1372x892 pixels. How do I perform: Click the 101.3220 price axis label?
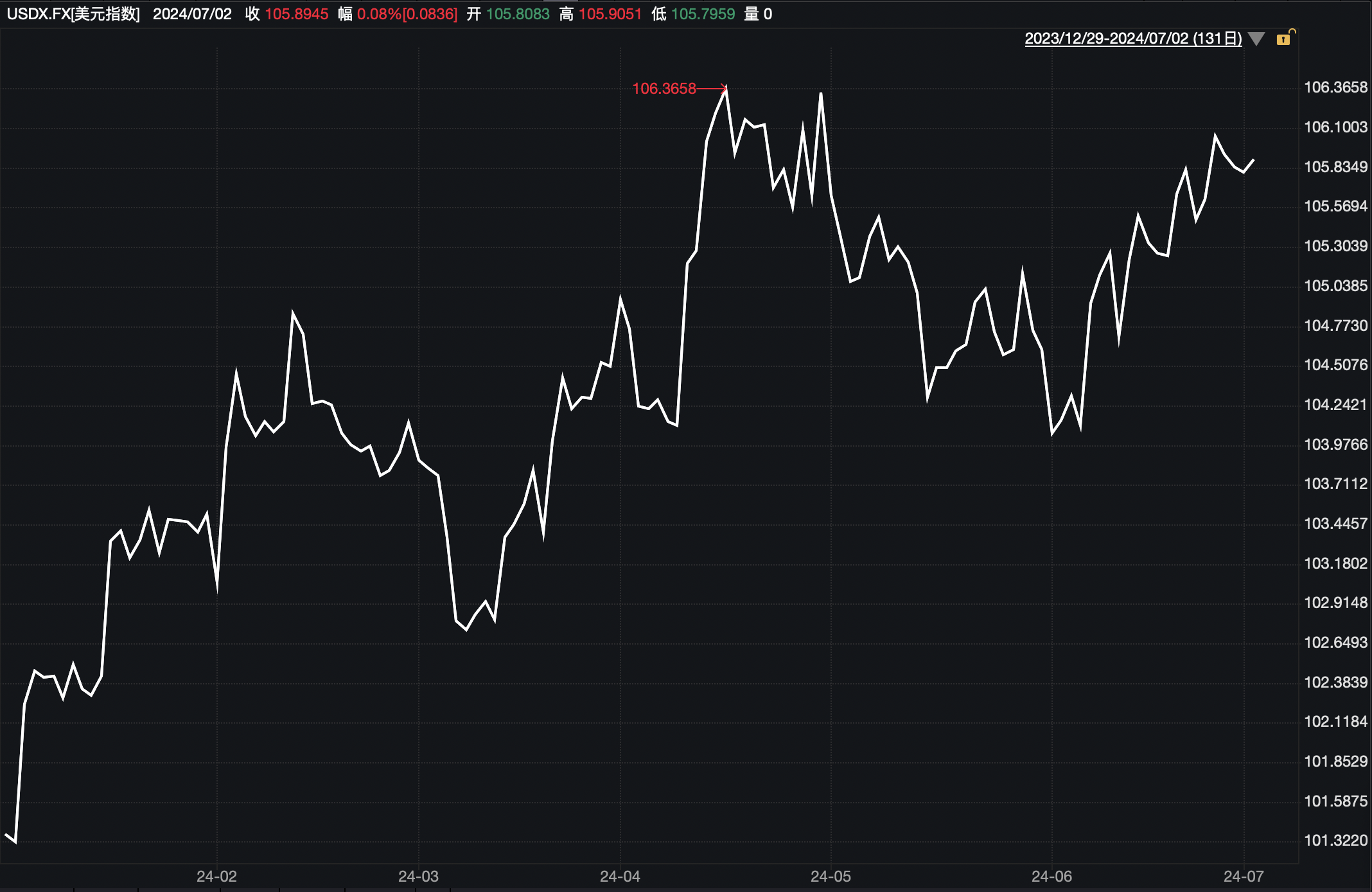[1335, 841]
